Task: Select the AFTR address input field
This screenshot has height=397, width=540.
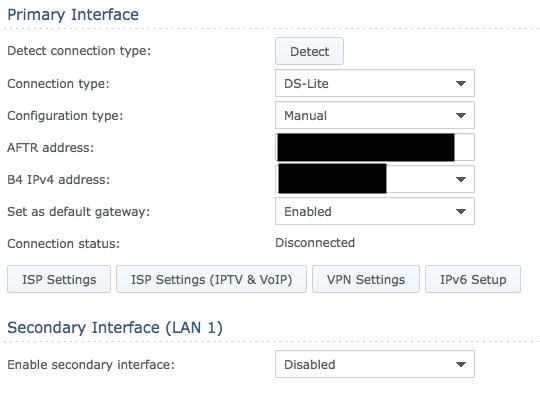Action: (x=375, y=147)
